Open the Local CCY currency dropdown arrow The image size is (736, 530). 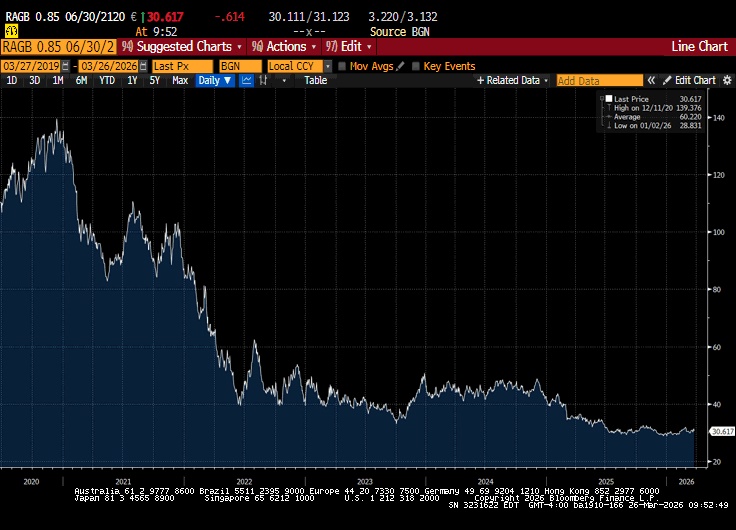[328, 66]
